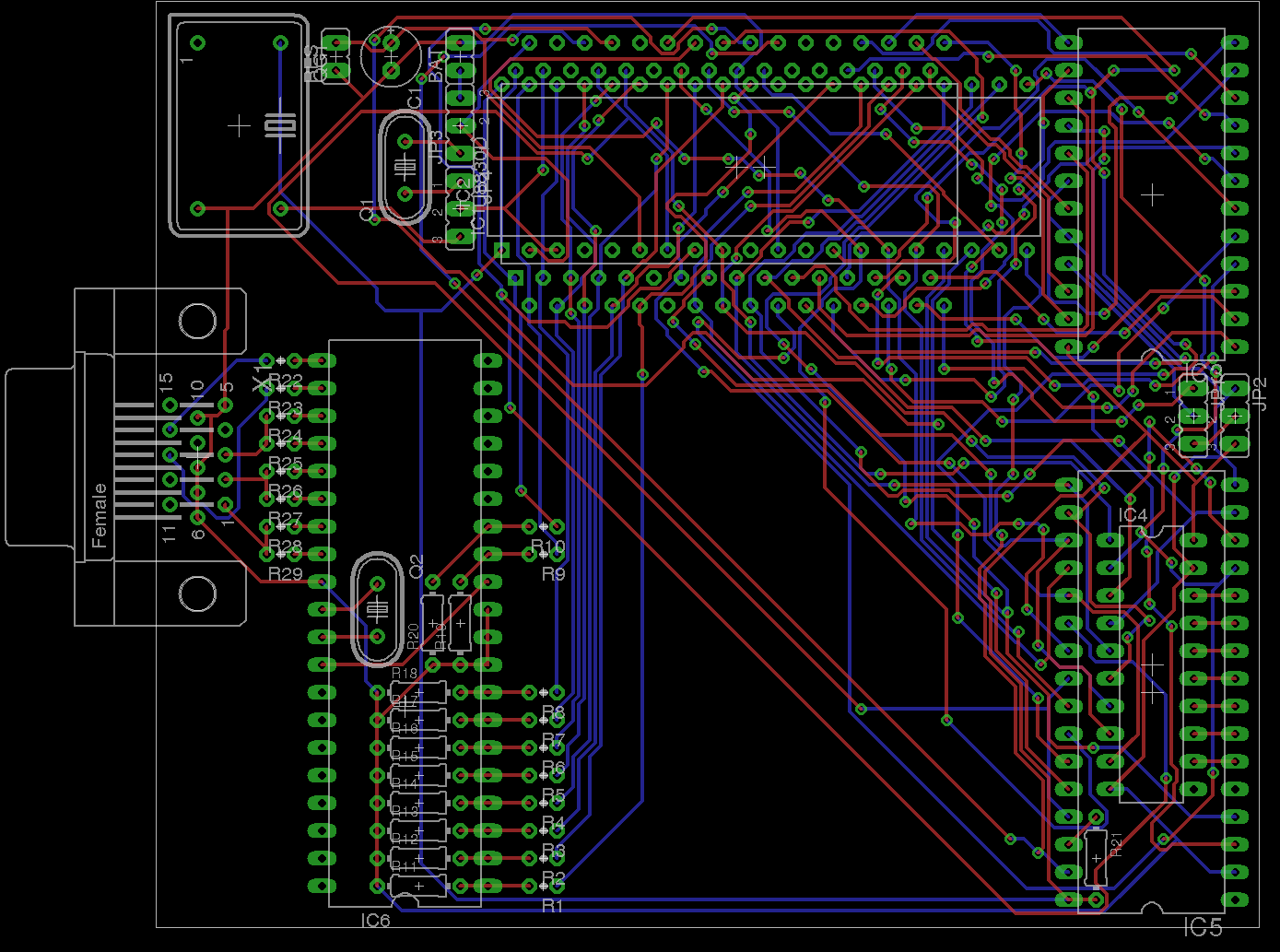This screenshot has width=1280, height=952.
Task: Select resistor R20 vertical footprint
Action: point(431,623)
